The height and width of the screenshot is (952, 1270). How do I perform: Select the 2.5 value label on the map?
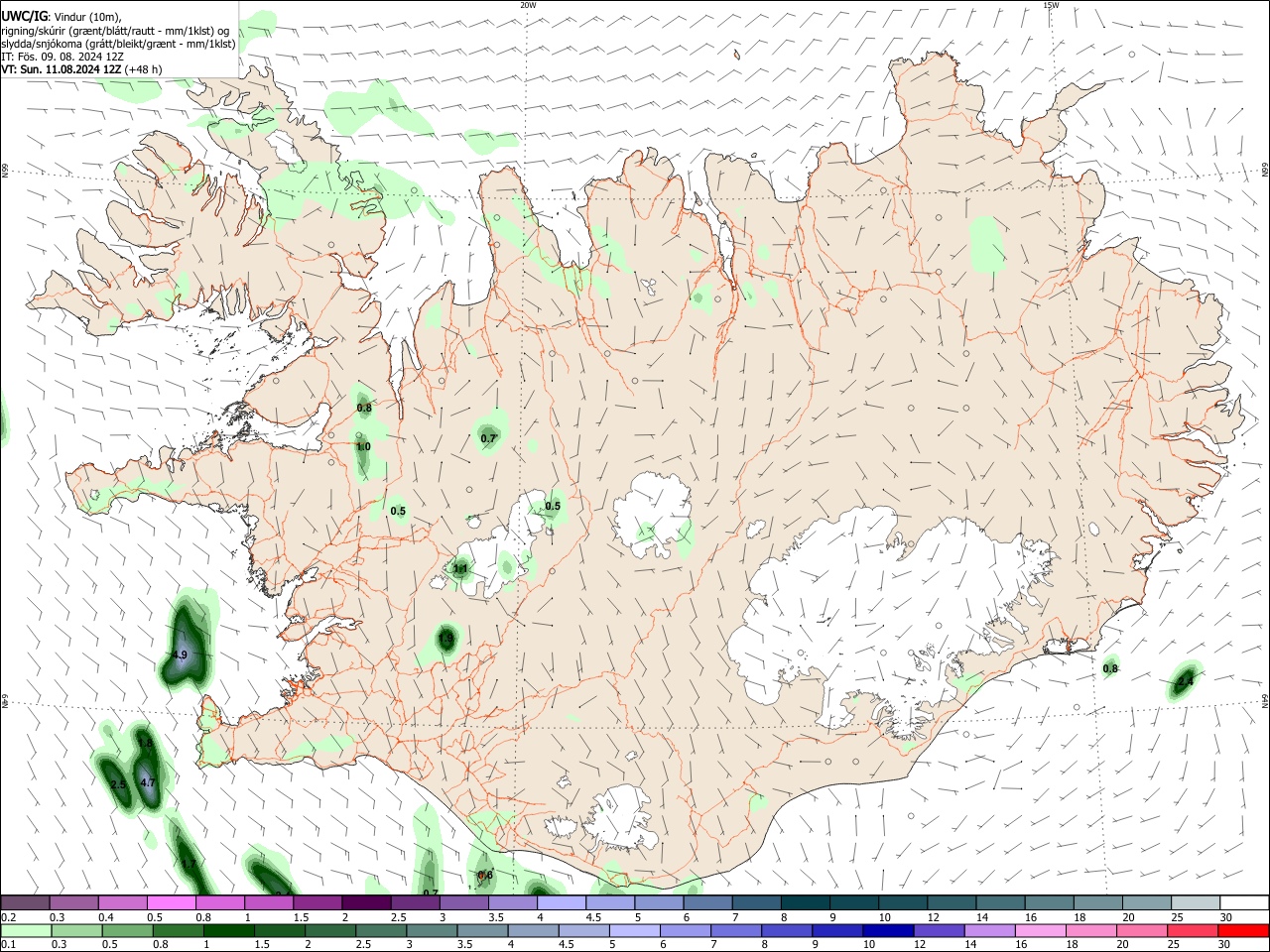tap(118, 784)
